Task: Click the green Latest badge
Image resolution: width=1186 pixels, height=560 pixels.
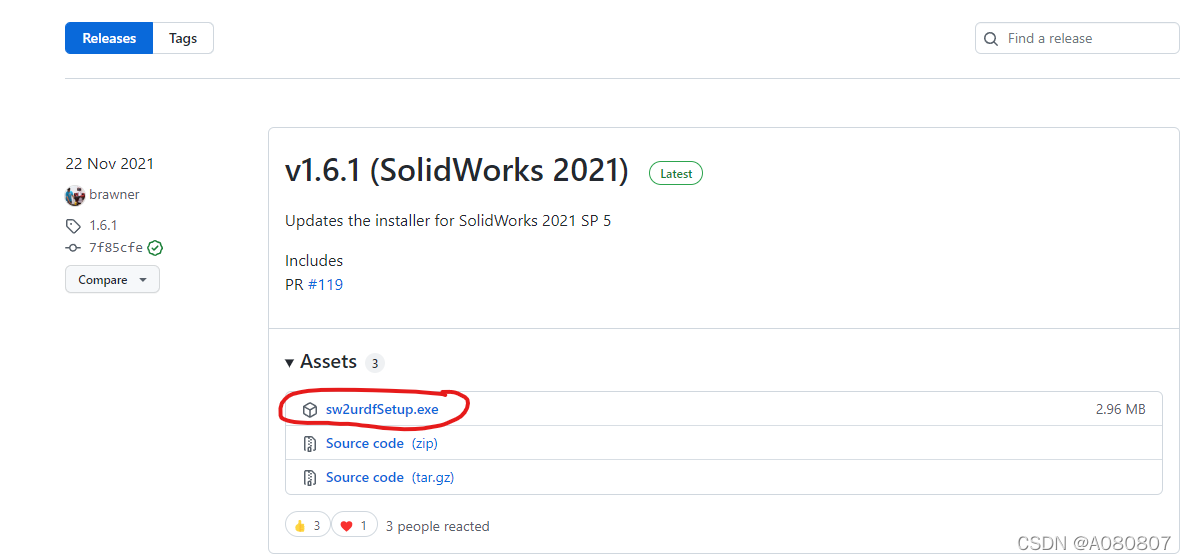Action: 676,173
